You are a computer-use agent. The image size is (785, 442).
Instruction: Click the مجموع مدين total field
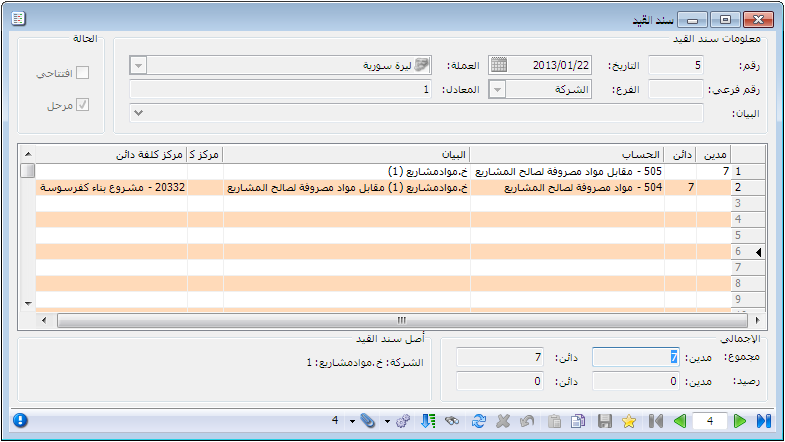(x=636, y=357)
